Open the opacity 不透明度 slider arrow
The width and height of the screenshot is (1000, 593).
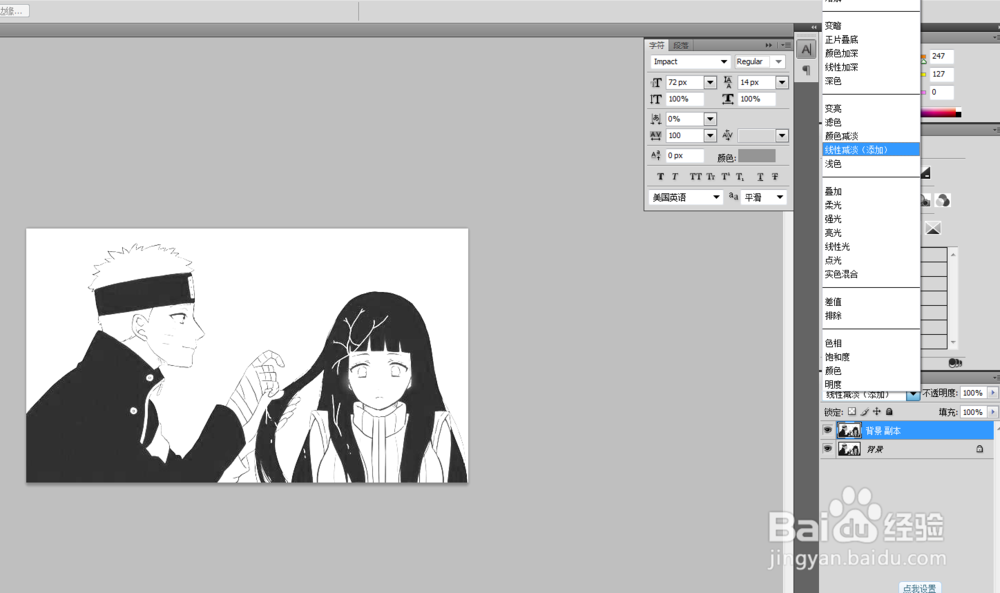(992, 393)
